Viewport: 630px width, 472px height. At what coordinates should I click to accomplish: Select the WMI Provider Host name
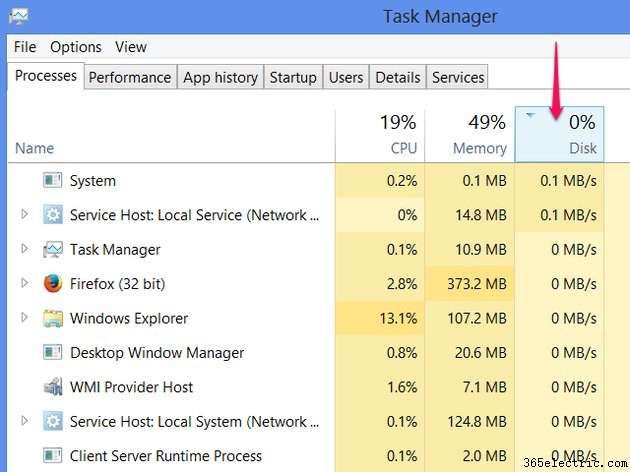coord(131,387)
